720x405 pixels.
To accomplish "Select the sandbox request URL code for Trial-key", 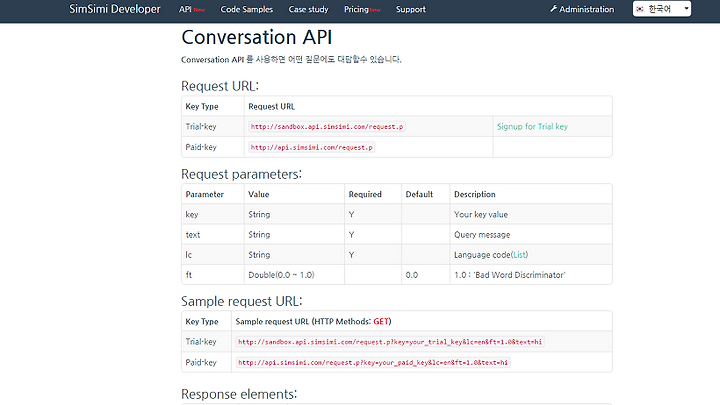I will tap(327, 127).
